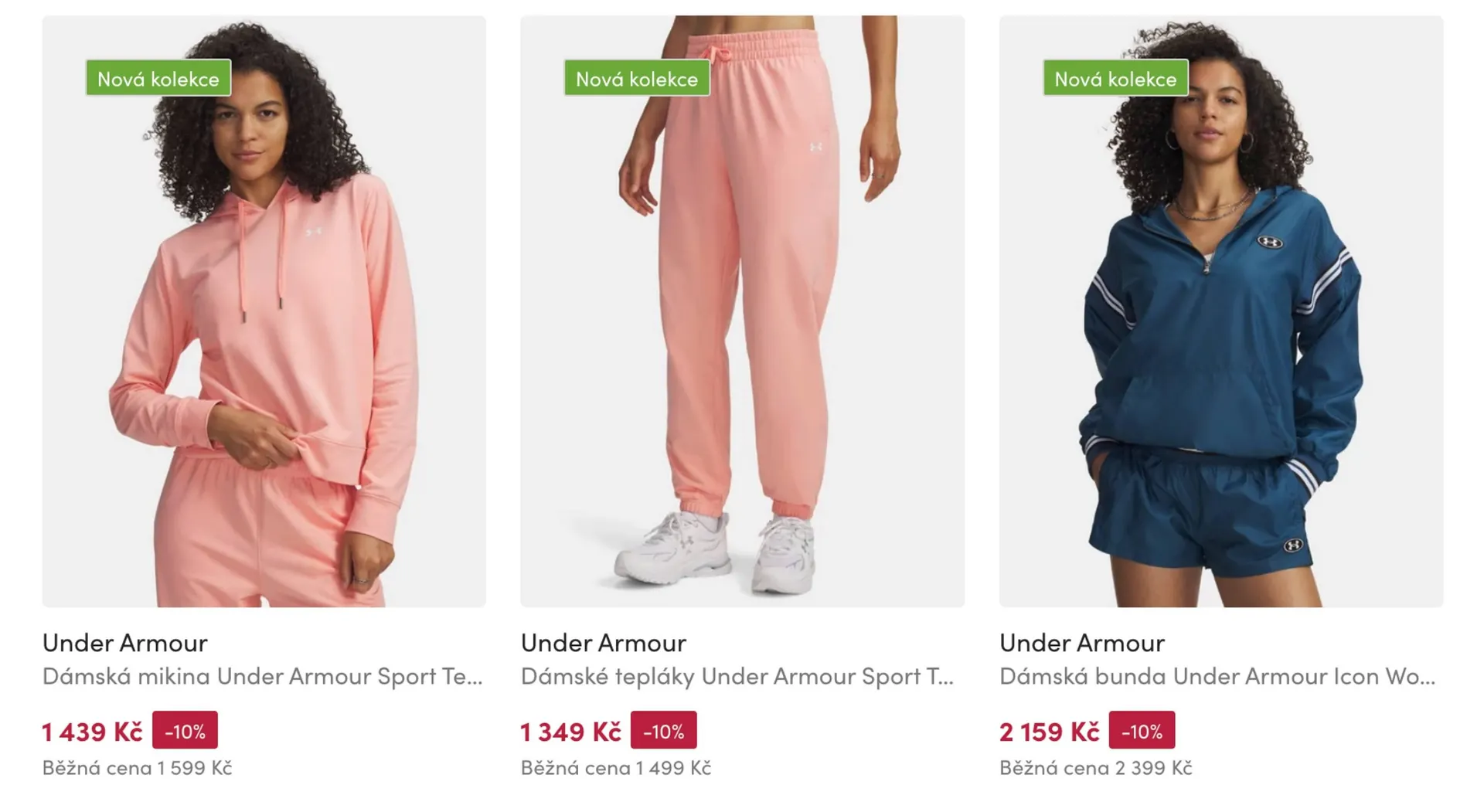Screen dimensions: 1484x812
Task: Click 'Nová kolekce' badge on pink sweatpants
Action: click(637, 78)
